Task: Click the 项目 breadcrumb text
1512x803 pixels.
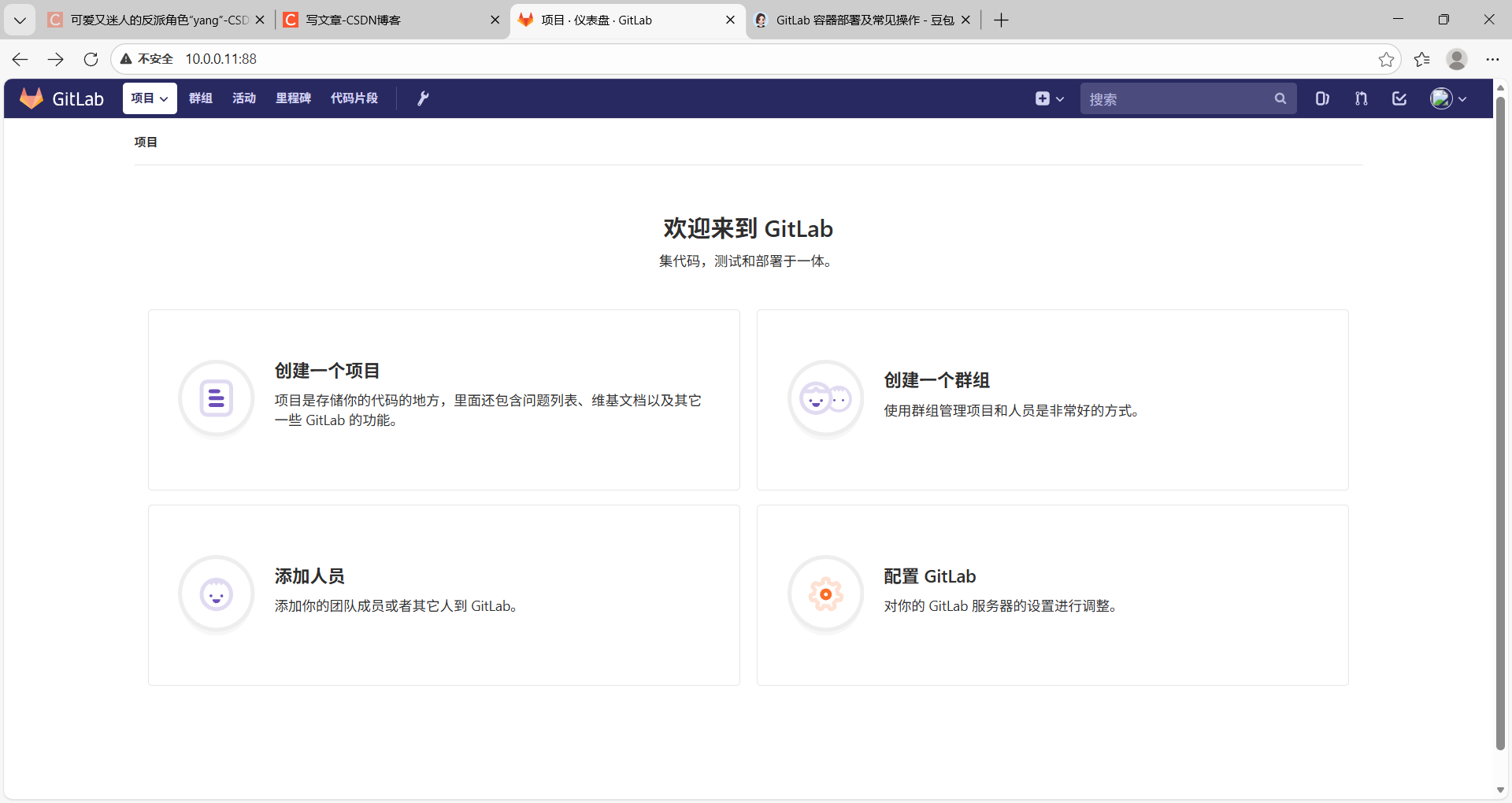Action: pyautogui.click(x=146, y=142)
